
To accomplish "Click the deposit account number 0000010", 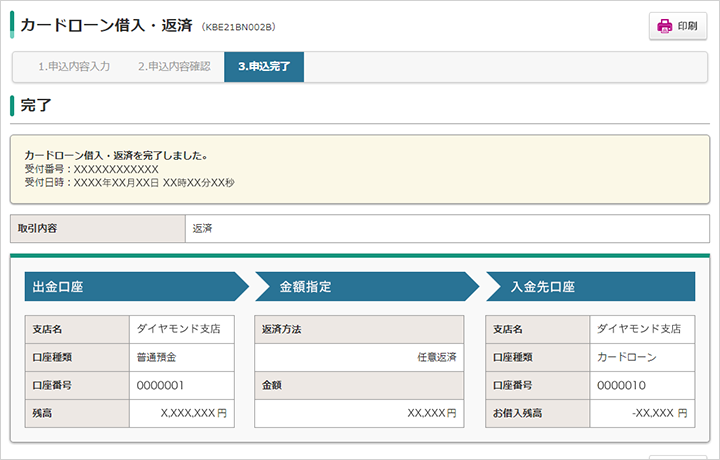I will pyautogui.click(x=621, y=386).
